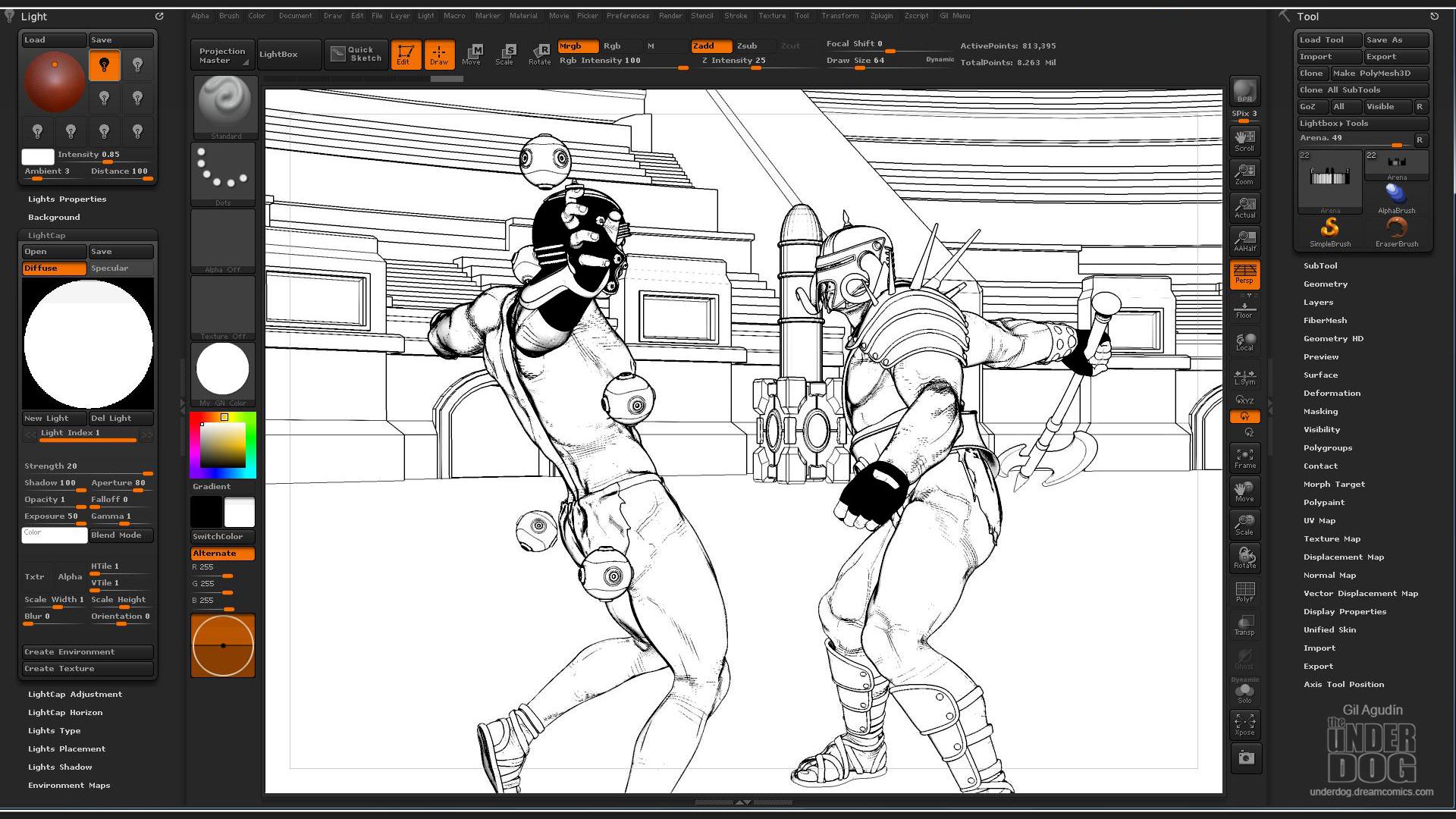
Task: Click the right-shelf Scale view icon
Action: click(1244, 524)
